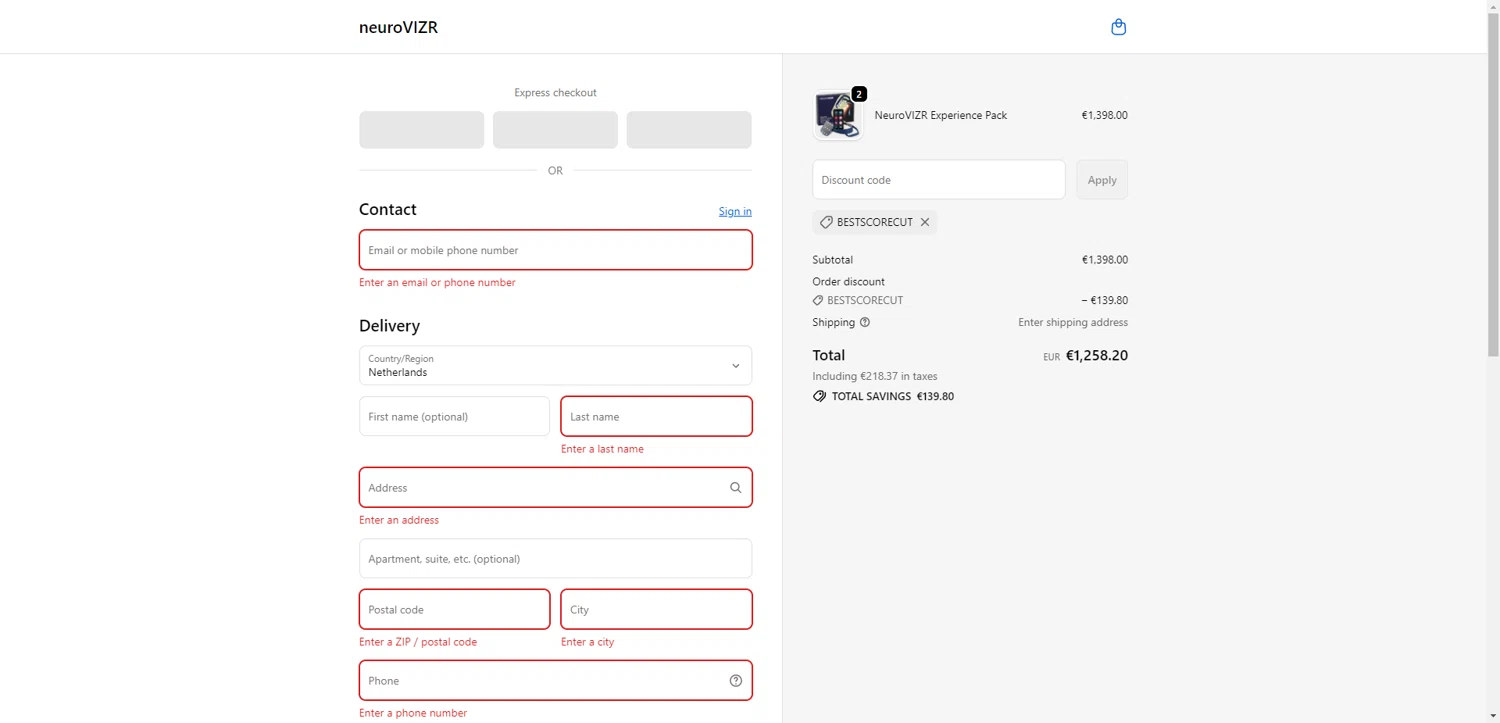Focus the Address input field
Viewport: 1500px width, 723px height.
point(555,488)
